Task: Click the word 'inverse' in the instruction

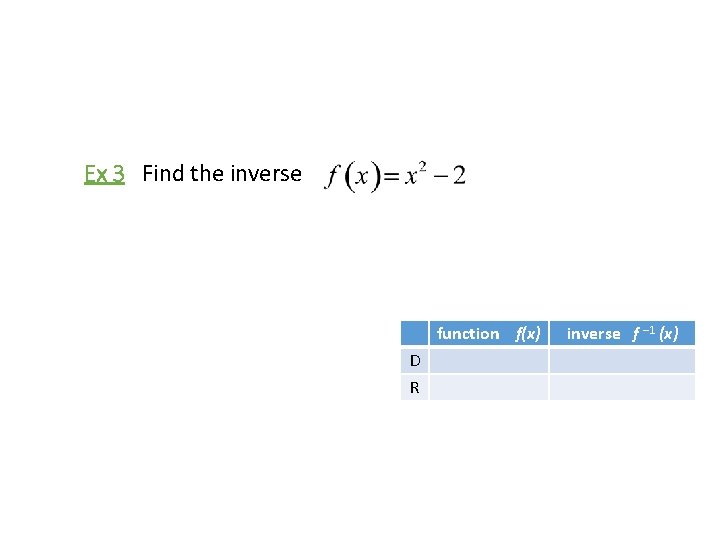Action: [266, 174]
